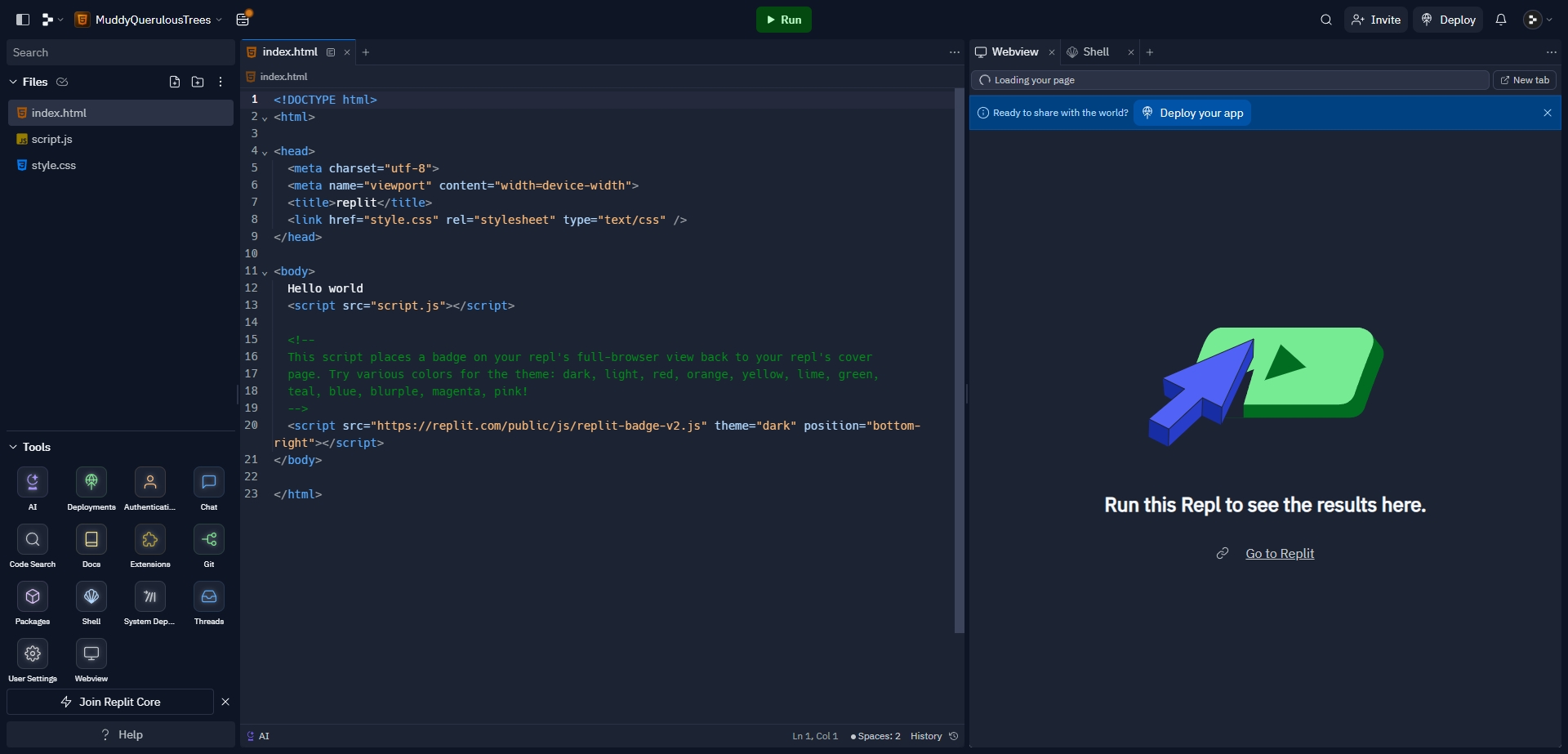Open the Git tool
Viewport: 1568px width, 754px height.
209,539
